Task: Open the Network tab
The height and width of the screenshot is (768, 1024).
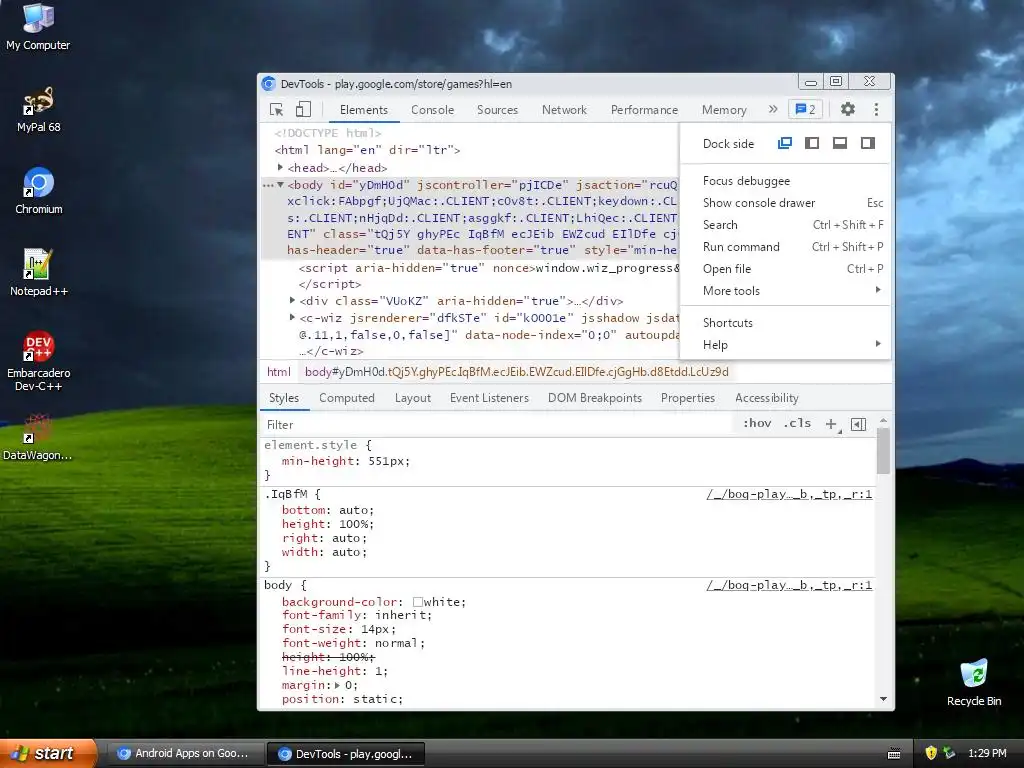Action: (564, 110)
